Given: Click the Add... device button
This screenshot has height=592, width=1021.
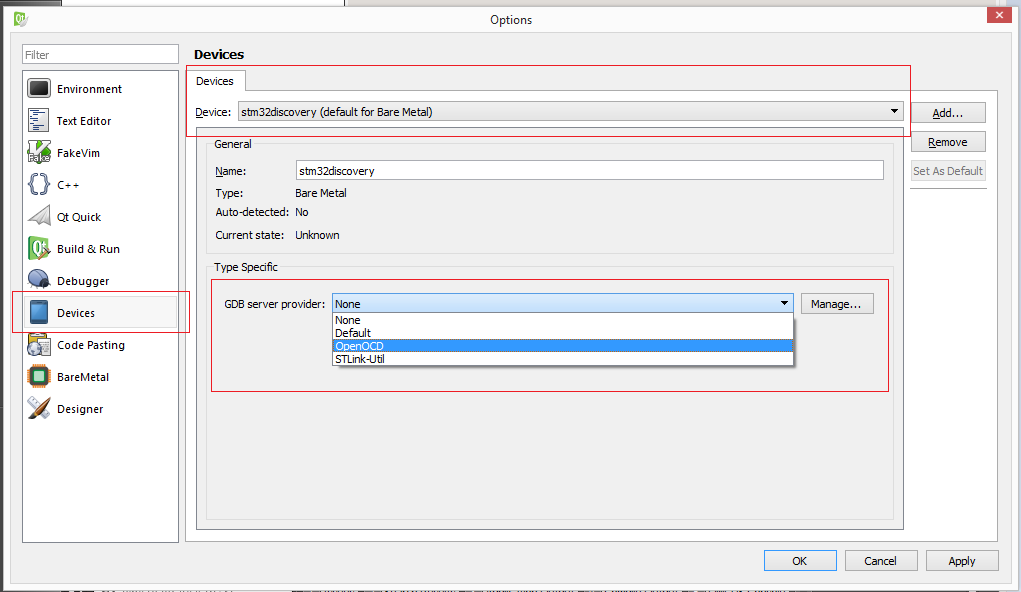Looking at the screenshot, I should coord(947,113).
